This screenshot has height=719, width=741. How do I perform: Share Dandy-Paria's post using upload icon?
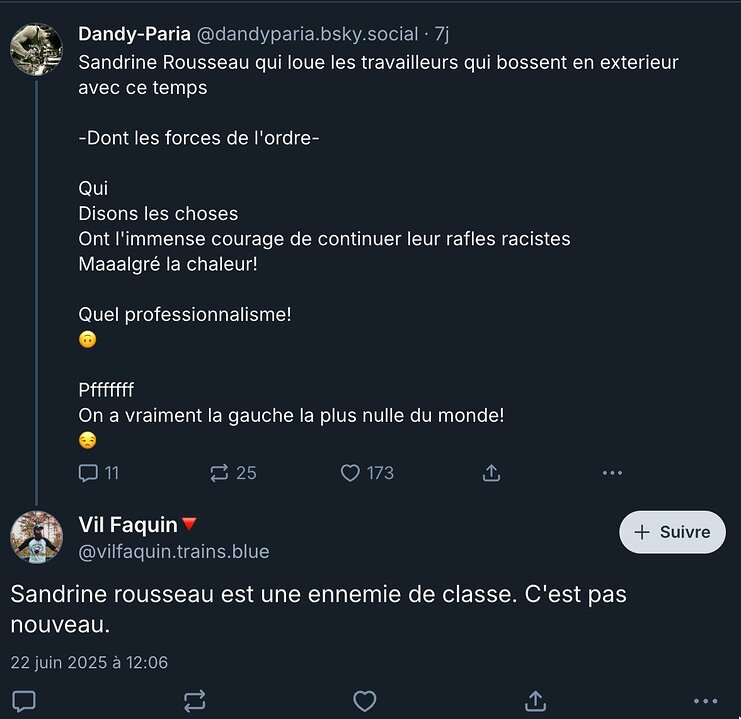491,473
